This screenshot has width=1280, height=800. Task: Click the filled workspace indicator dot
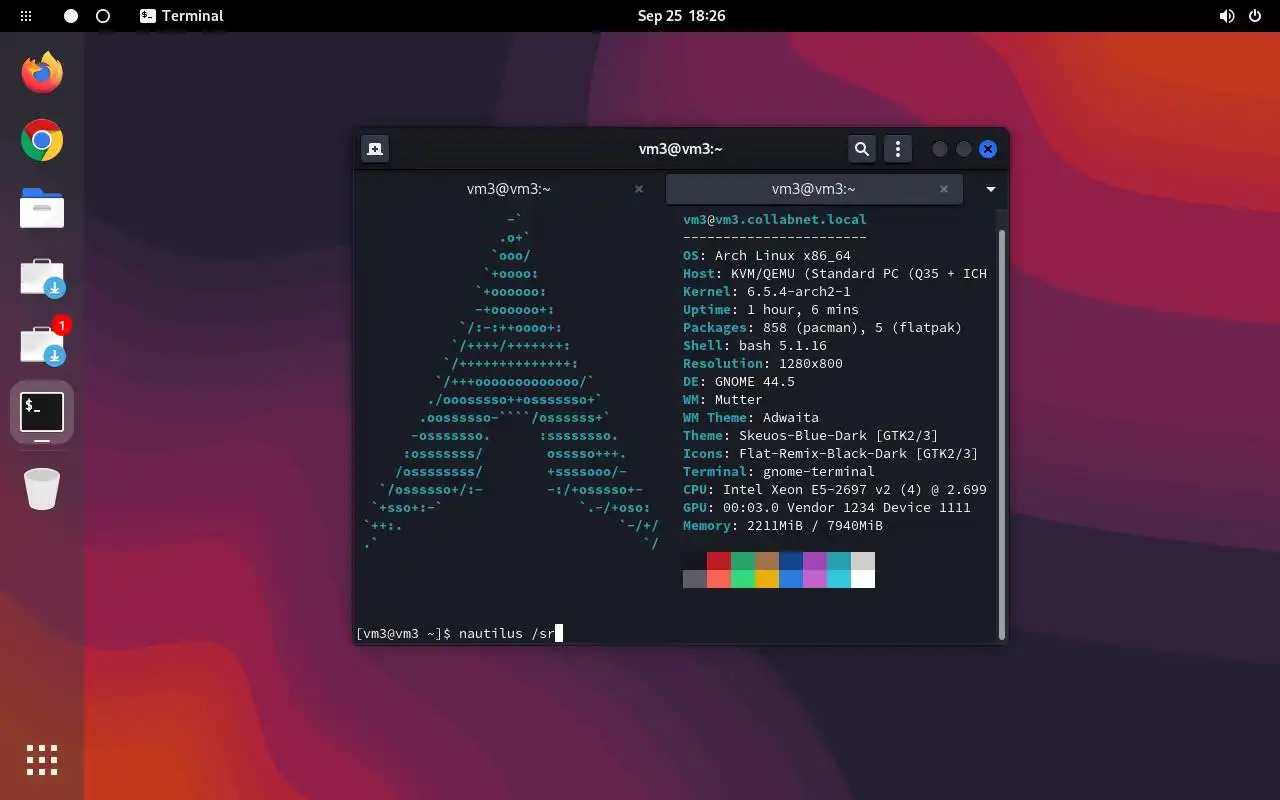coord(71,16)
